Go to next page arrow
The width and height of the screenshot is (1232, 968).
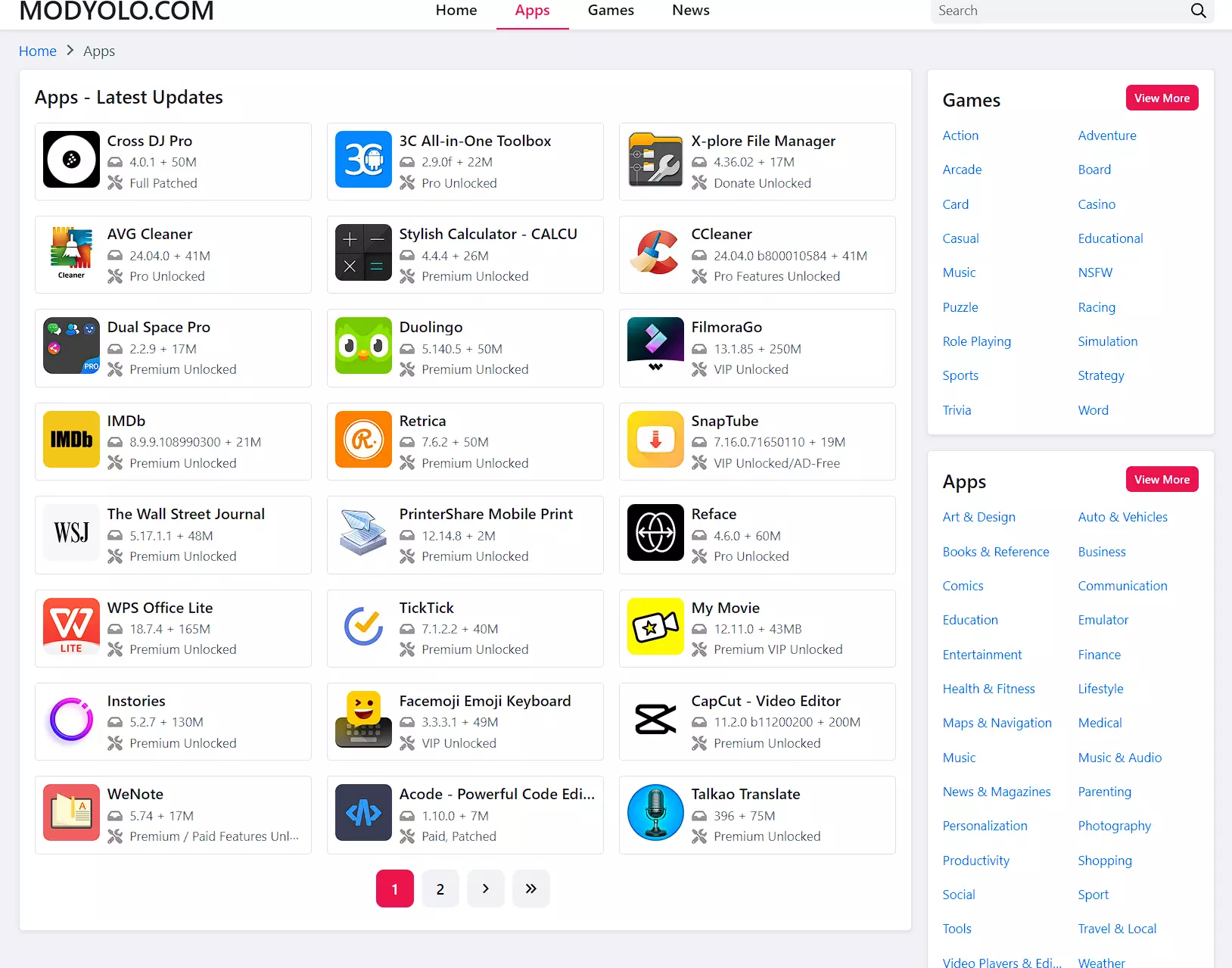click(486, 889)
